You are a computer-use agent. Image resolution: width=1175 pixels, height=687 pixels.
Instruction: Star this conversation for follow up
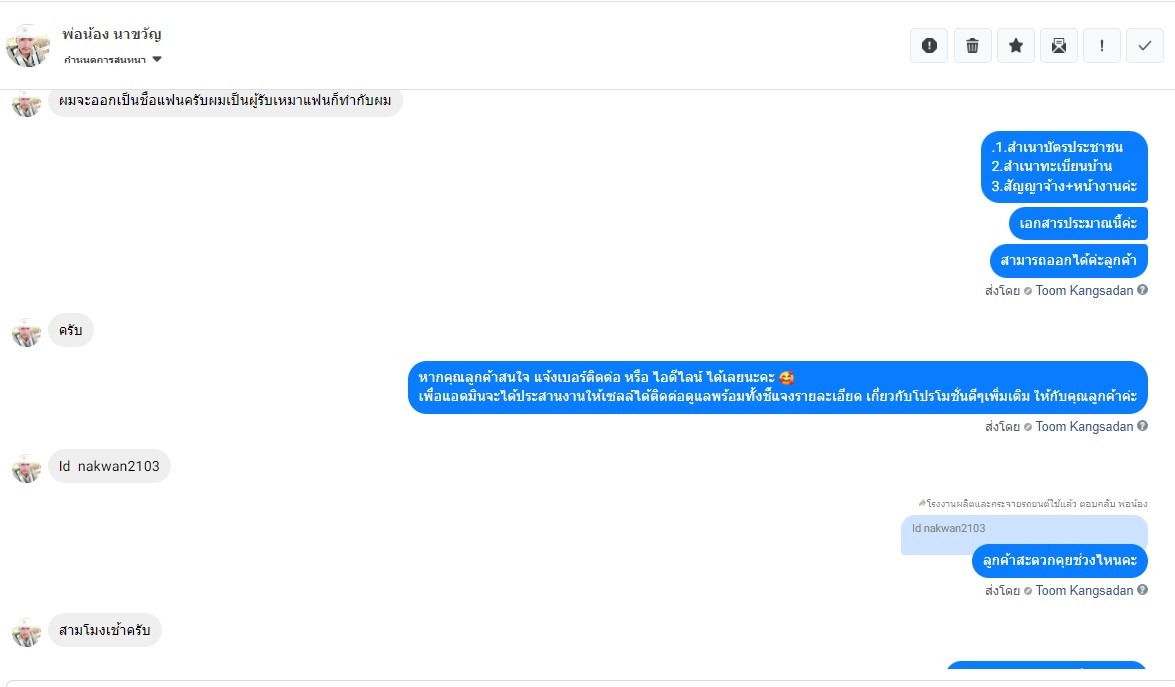coord(1015,46)
